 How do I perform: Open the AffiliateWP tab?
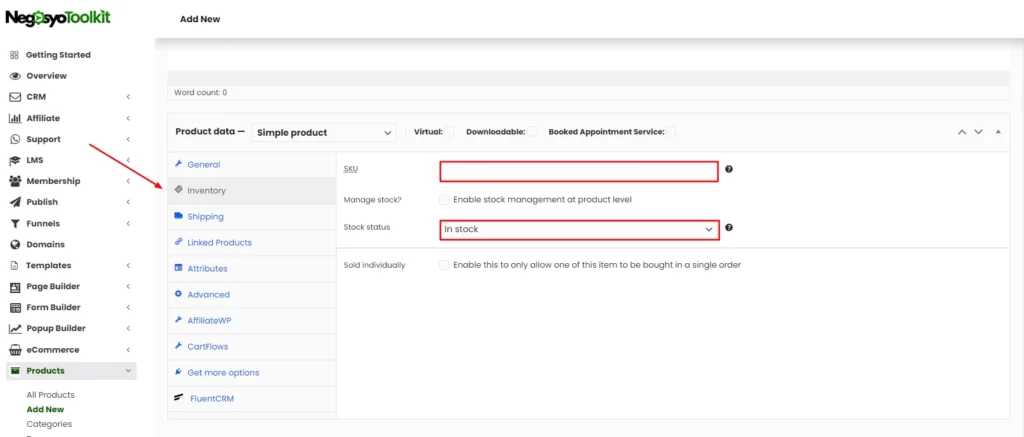coord(252,321)
